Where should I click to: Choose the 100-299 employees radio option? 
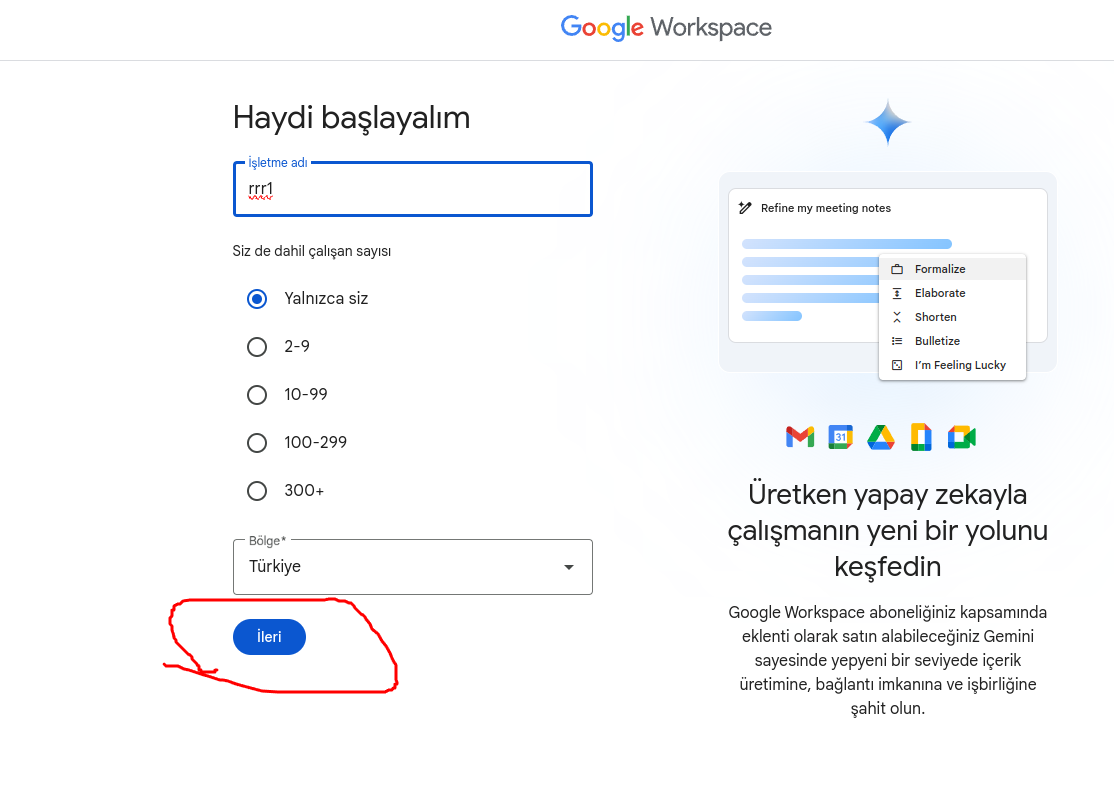pyautogui.click(x=257, y=443)
